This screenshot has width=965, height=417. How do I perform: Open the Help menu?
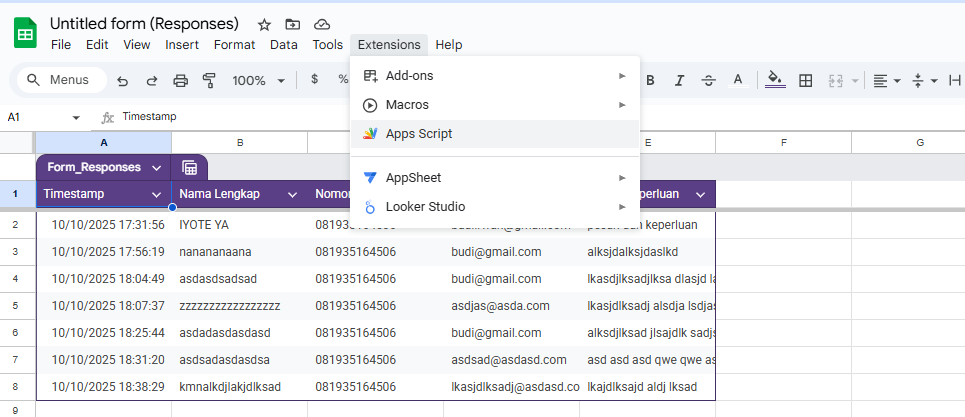449,45
